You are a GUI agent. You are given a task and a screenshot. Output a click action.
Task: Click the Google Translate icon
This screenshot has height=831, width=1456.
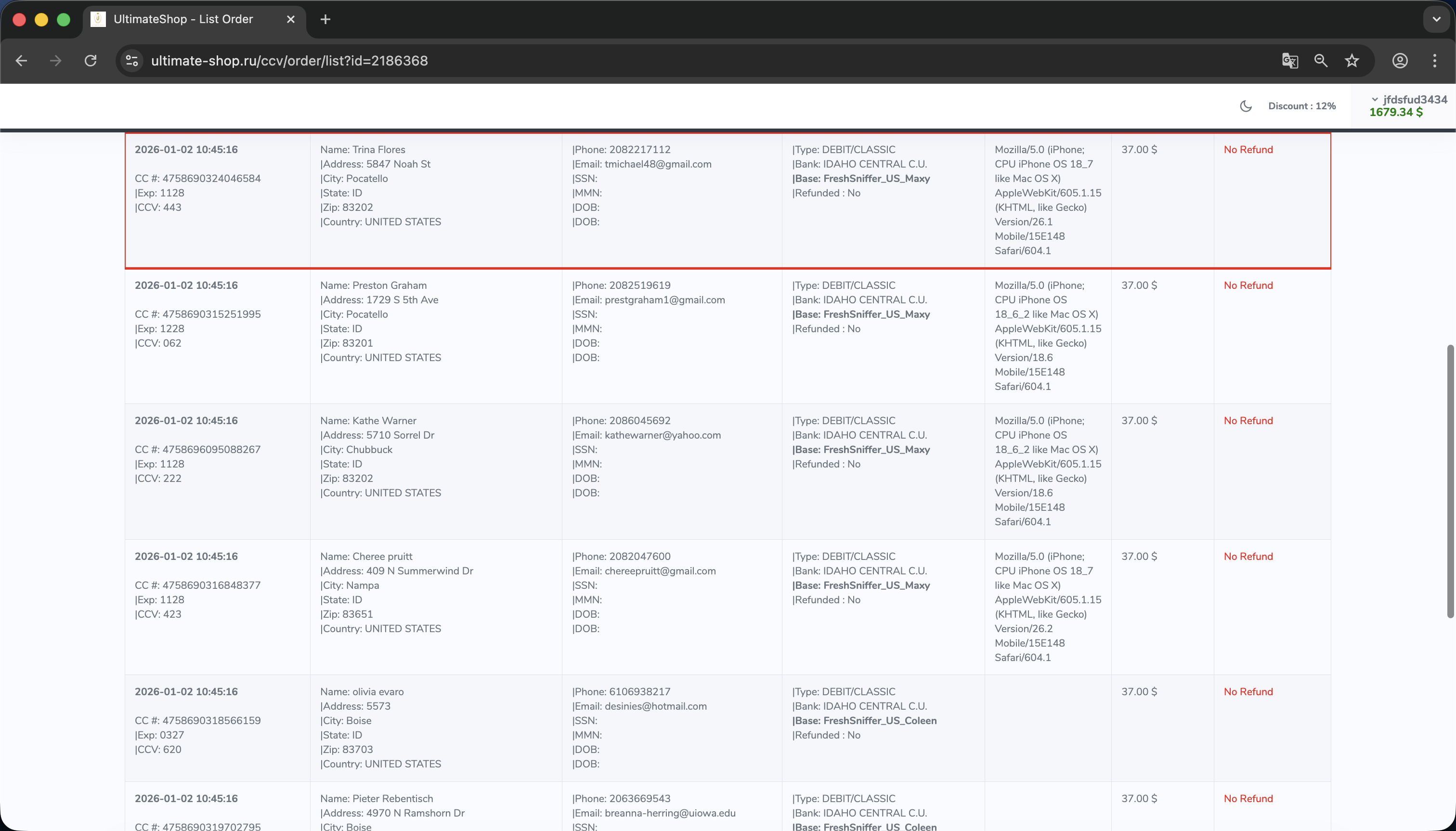[1289, 61]
